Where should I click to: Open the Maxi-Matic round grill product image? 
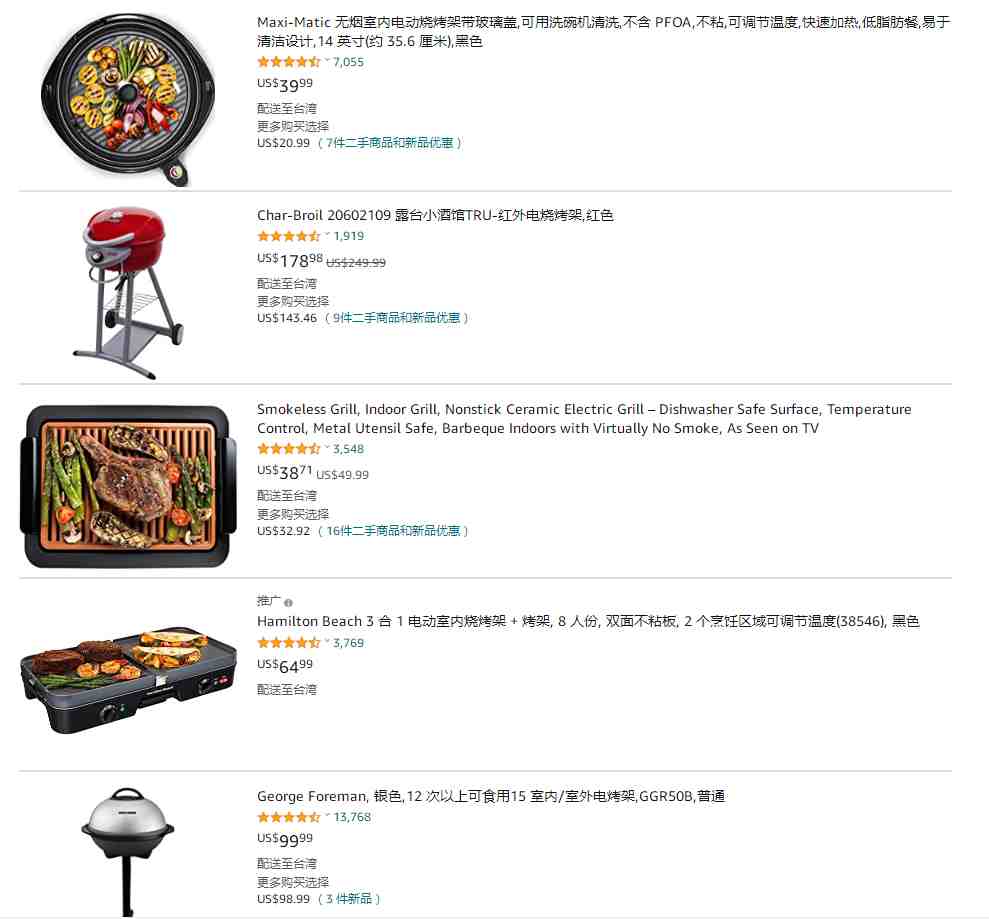pos(128,99)
